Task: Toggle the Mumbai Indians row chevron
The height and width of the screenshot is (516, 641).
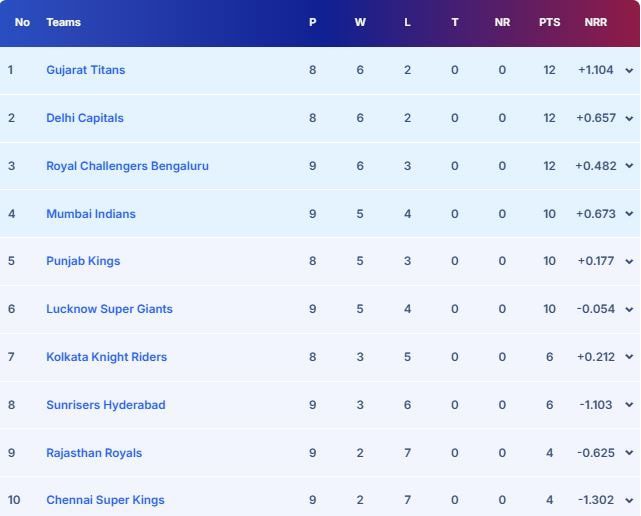Action: click(629, 214)
